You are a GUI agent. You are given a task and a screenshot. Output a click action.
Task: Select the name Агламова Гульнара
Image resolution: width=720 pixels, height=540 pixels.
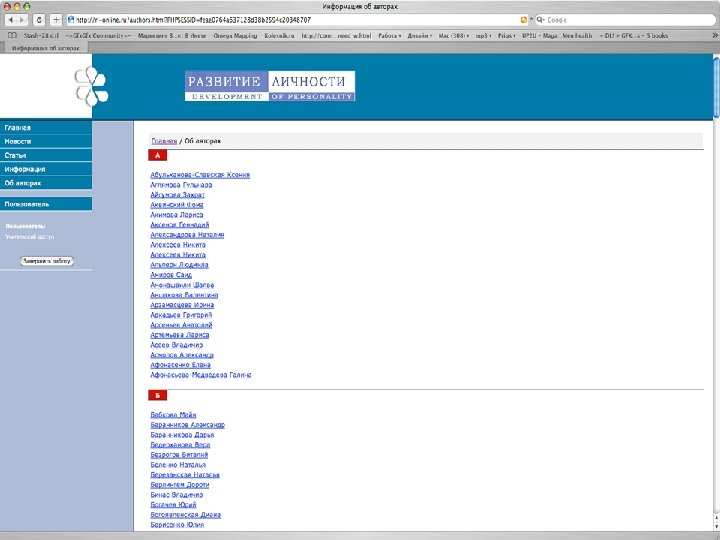click(181, 185)
